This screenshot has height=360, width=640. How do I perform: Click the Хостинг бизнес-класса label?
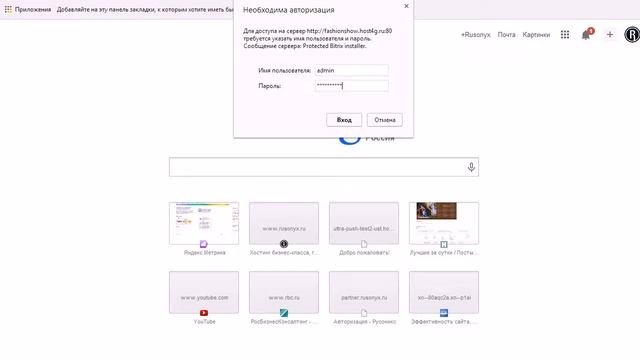pos(284,253)
